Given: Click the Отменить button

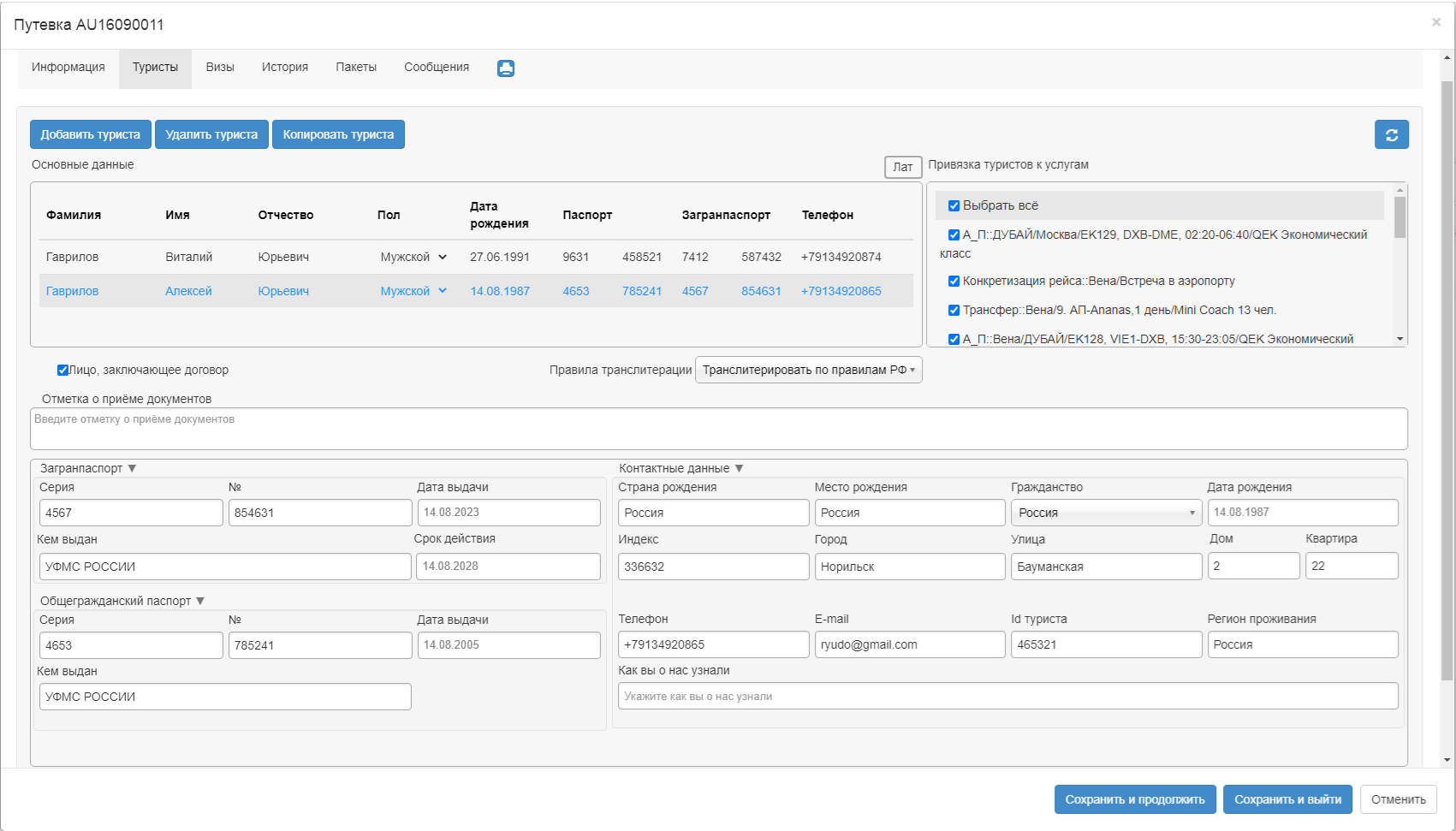Looking at the screenshot, I should [1398, 799].
